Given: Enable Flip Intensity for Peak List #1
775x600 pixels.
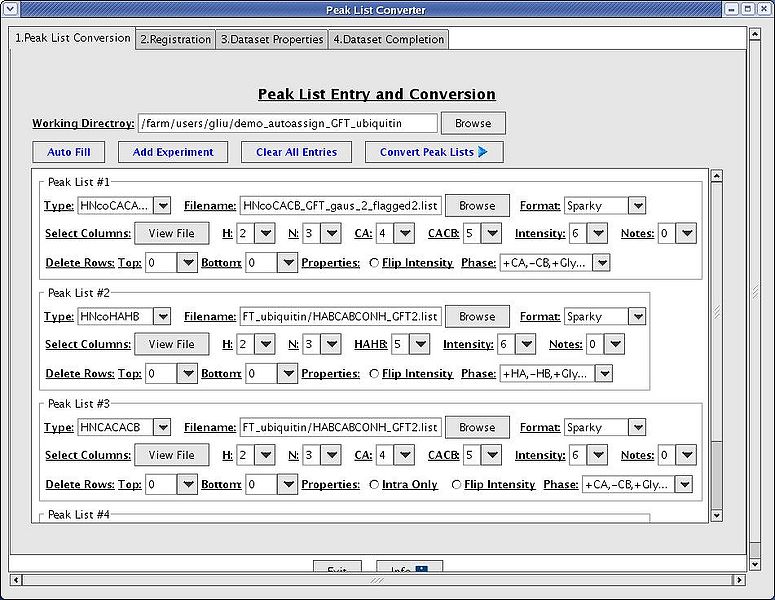Looking at the screenshot, I should (374, 263).
